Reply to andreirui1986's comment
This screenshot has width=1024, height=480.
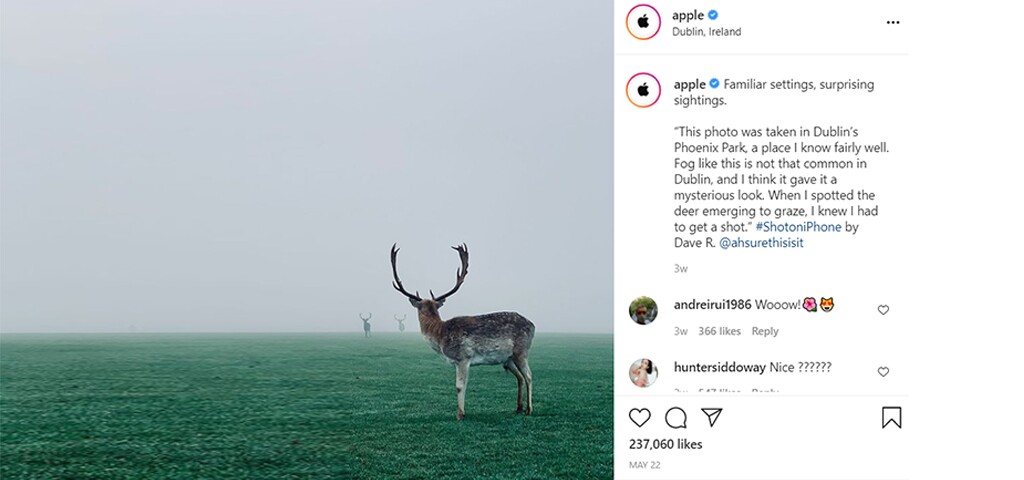click(765, 331)
